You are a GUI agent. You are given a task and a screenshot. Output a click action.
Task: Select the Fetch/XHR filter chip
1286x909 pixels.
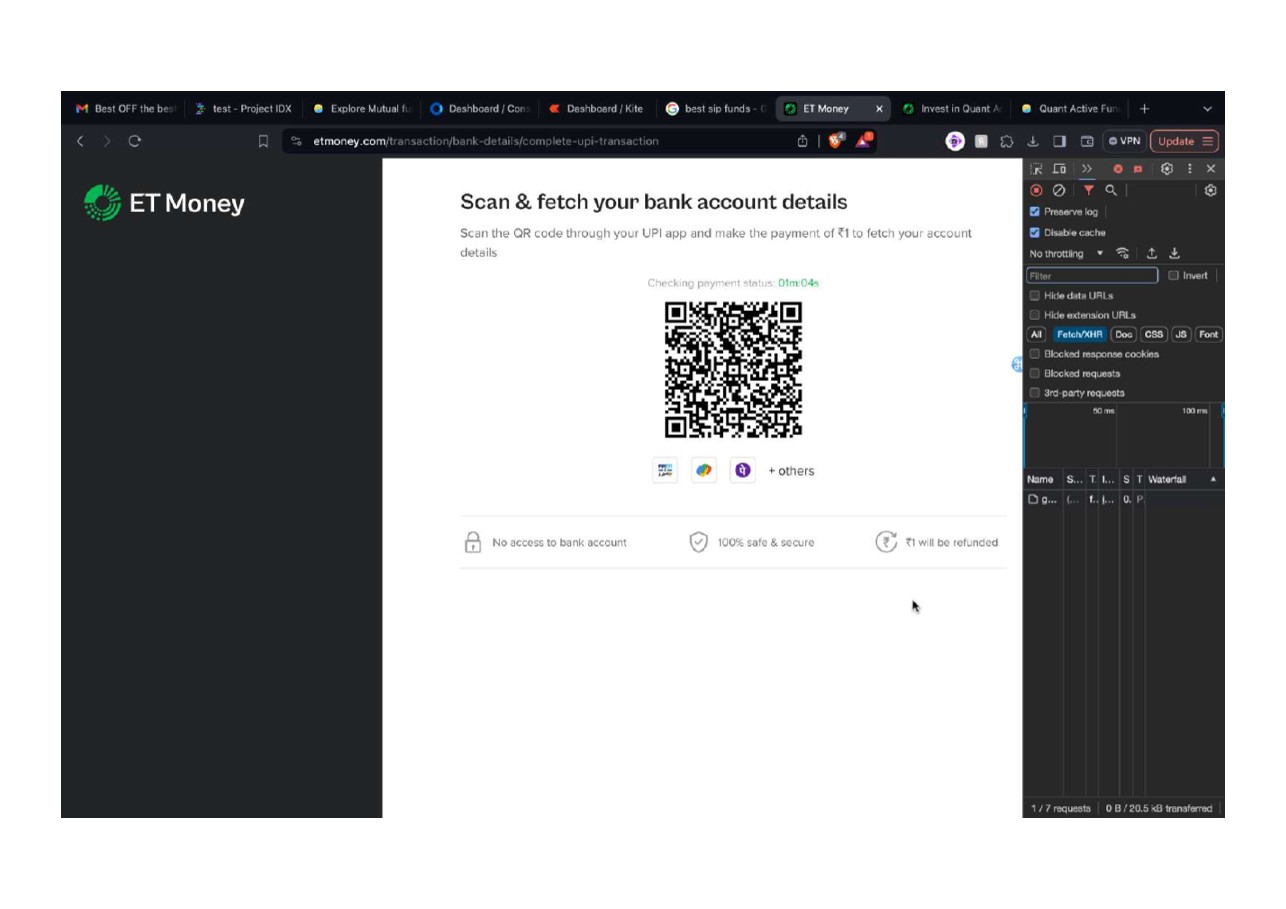click(x=1079, y=335)
